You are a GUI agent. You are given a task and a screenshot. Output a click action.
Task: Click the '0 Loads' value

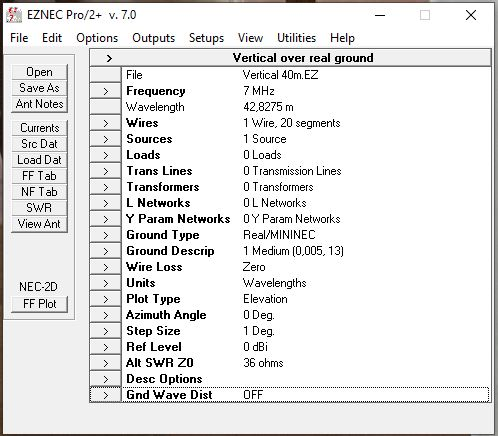[262, 155]
